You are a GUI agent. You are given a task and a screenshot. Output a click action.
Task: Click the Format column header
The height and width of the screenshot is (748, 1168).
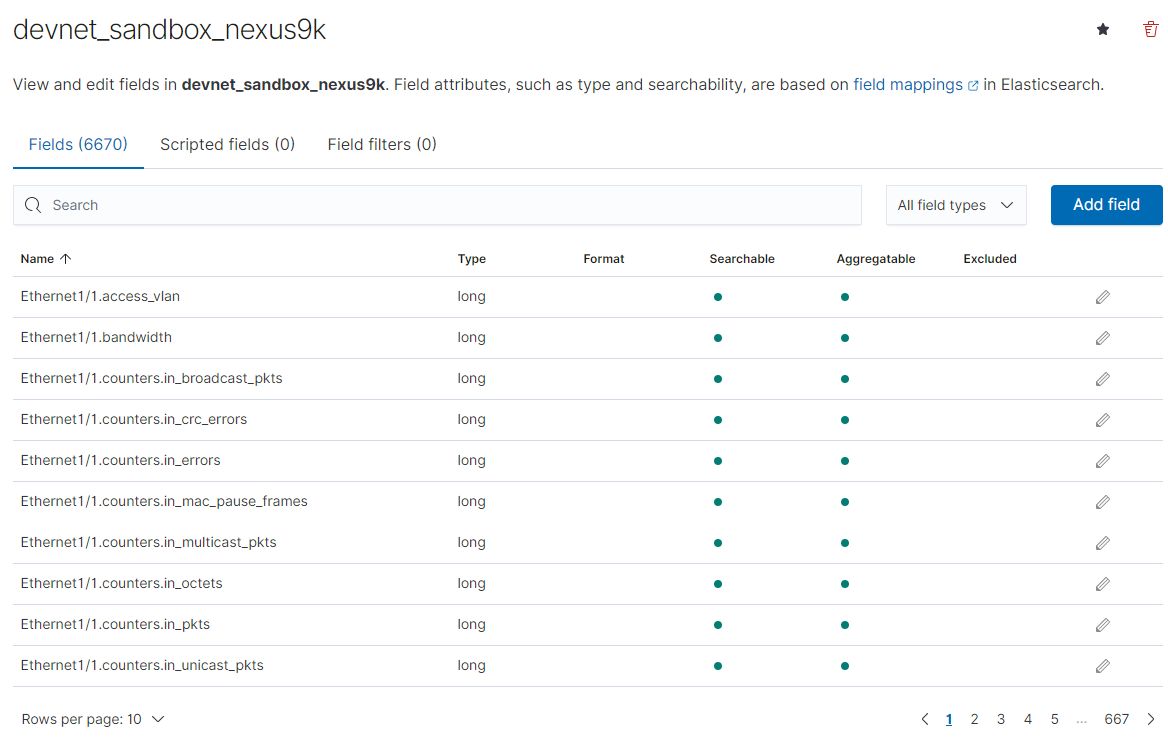(x=603, y=259)
